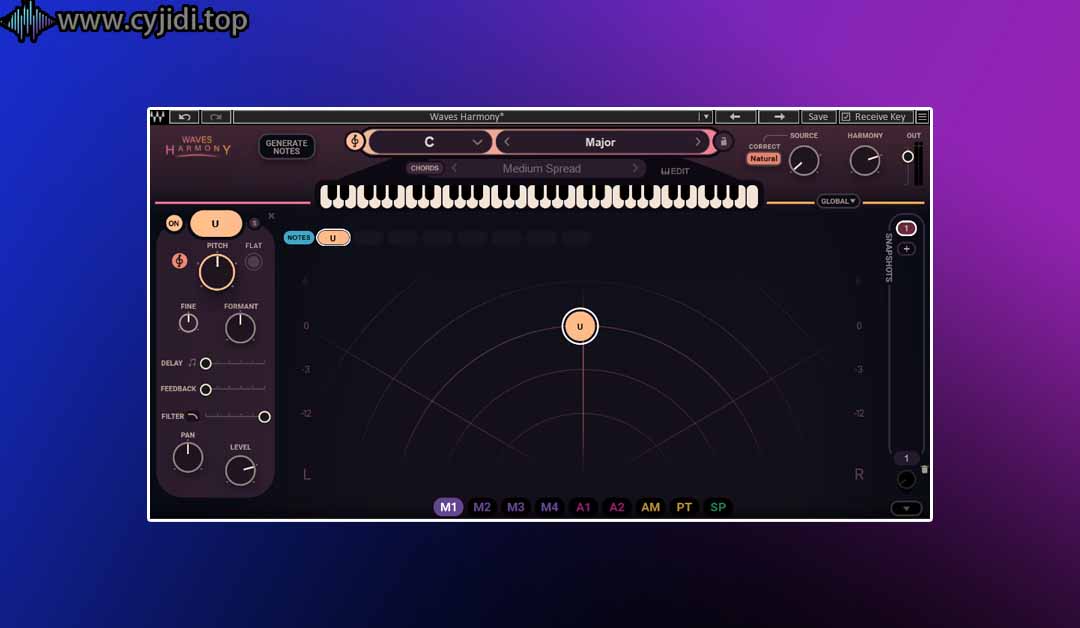1080x628 pixels.
Task: Select the previous scale with the left chevron
Action: click(507, 142)
